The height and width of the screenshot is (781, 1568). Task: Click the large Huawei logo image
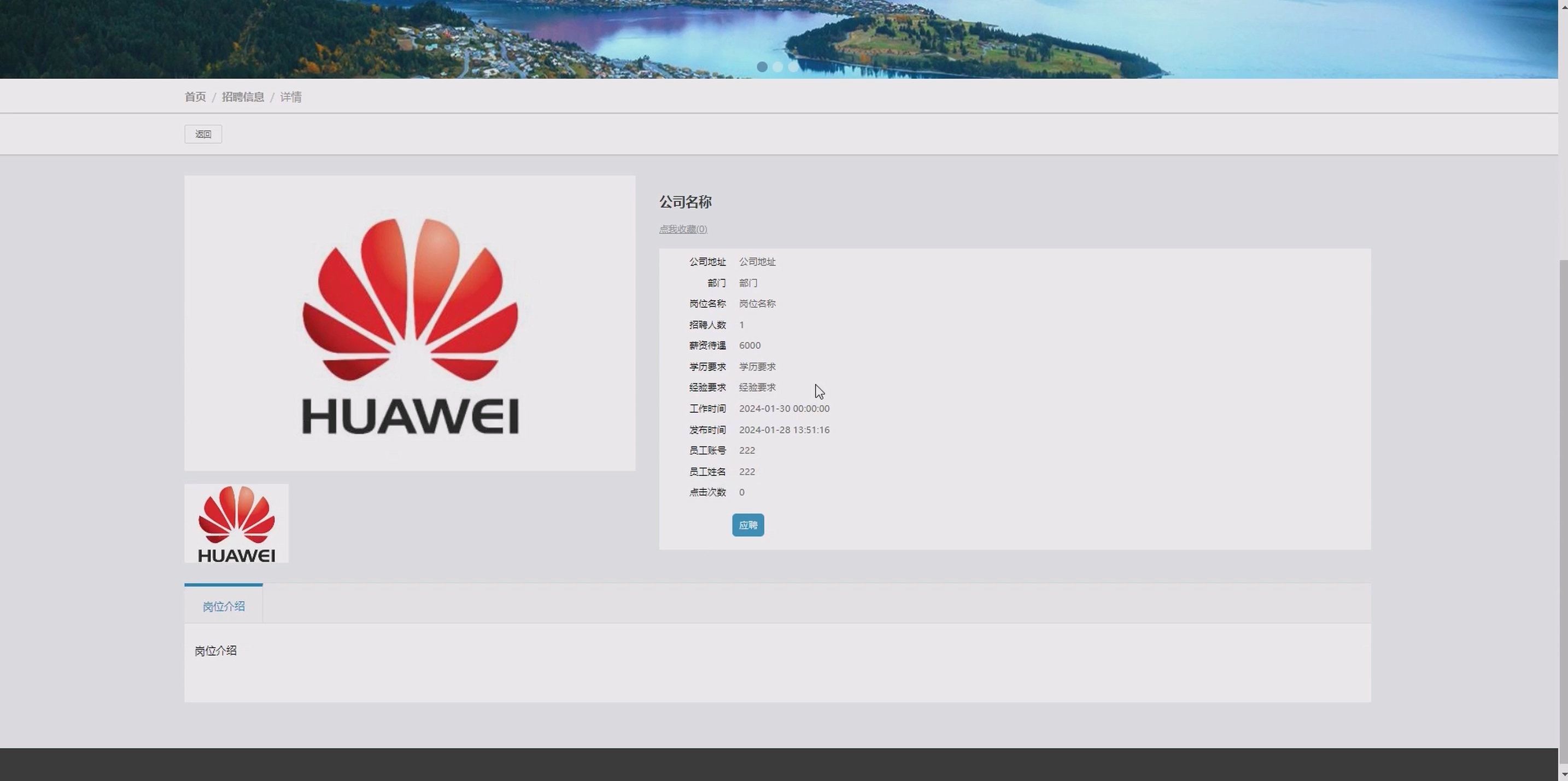tap(409, 323)
